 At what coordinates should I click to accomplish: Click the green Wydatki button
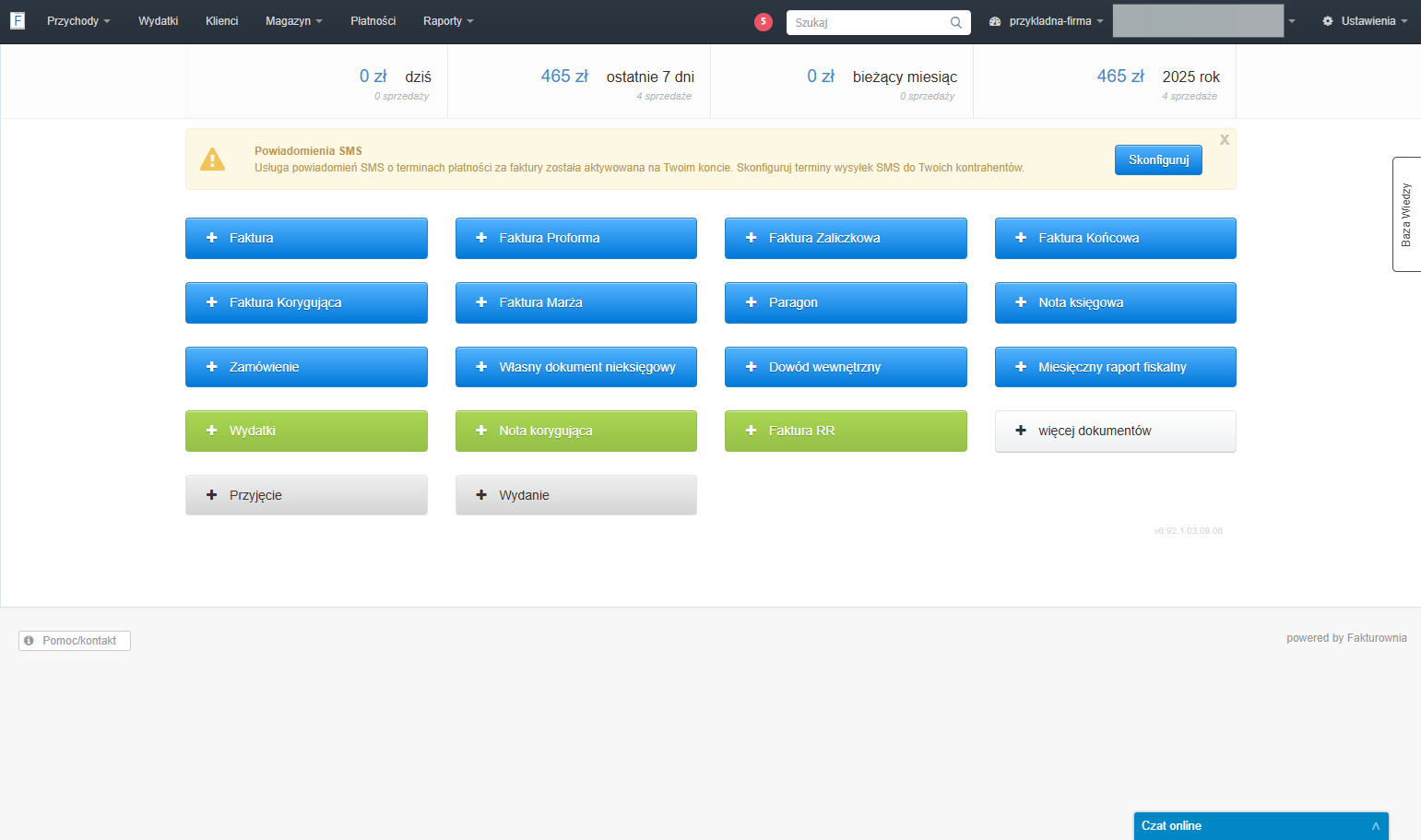click(x=306, y=431)
